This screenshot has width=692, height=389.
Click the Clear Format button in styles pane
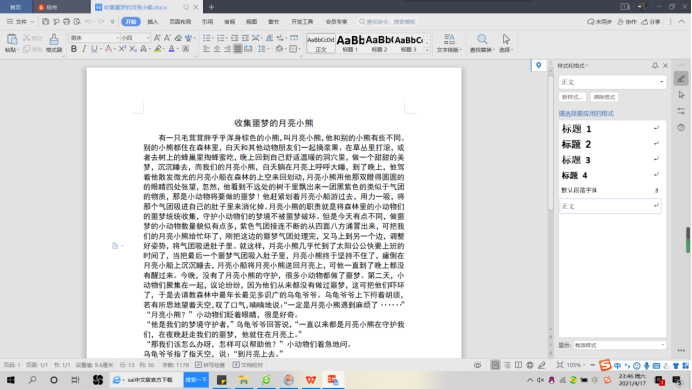(604, 97)
